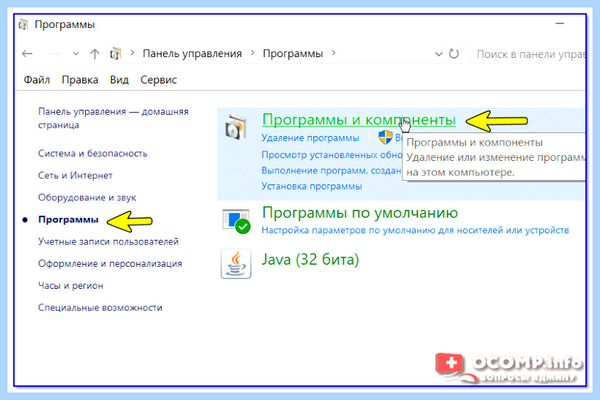The width and height of the screenshot is (600, 400).
Task: Minimize the Программы window
Action: pos(560,24)
